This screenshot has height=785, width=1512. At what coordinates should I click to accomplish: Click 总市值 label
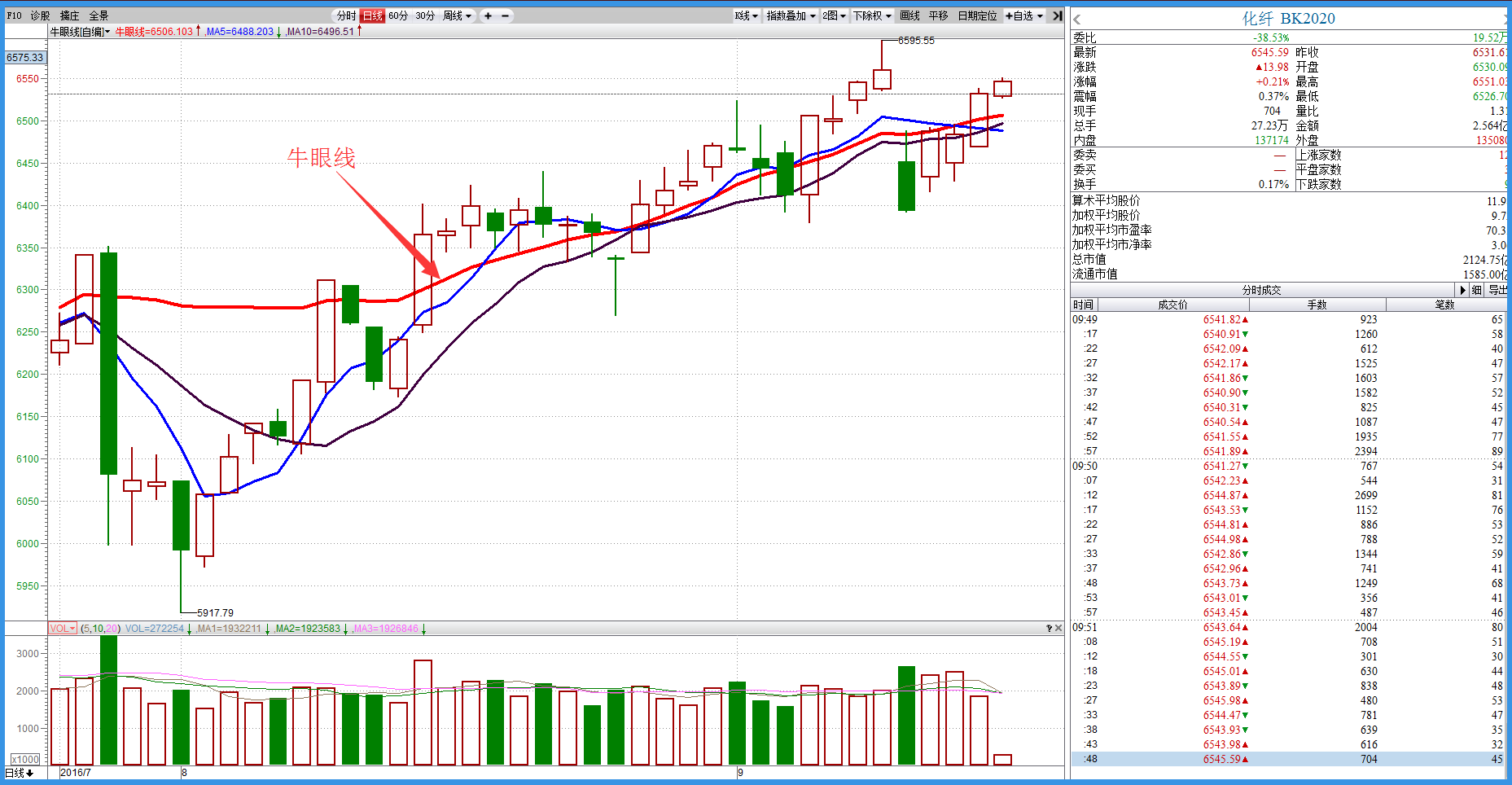(1089, 260)
